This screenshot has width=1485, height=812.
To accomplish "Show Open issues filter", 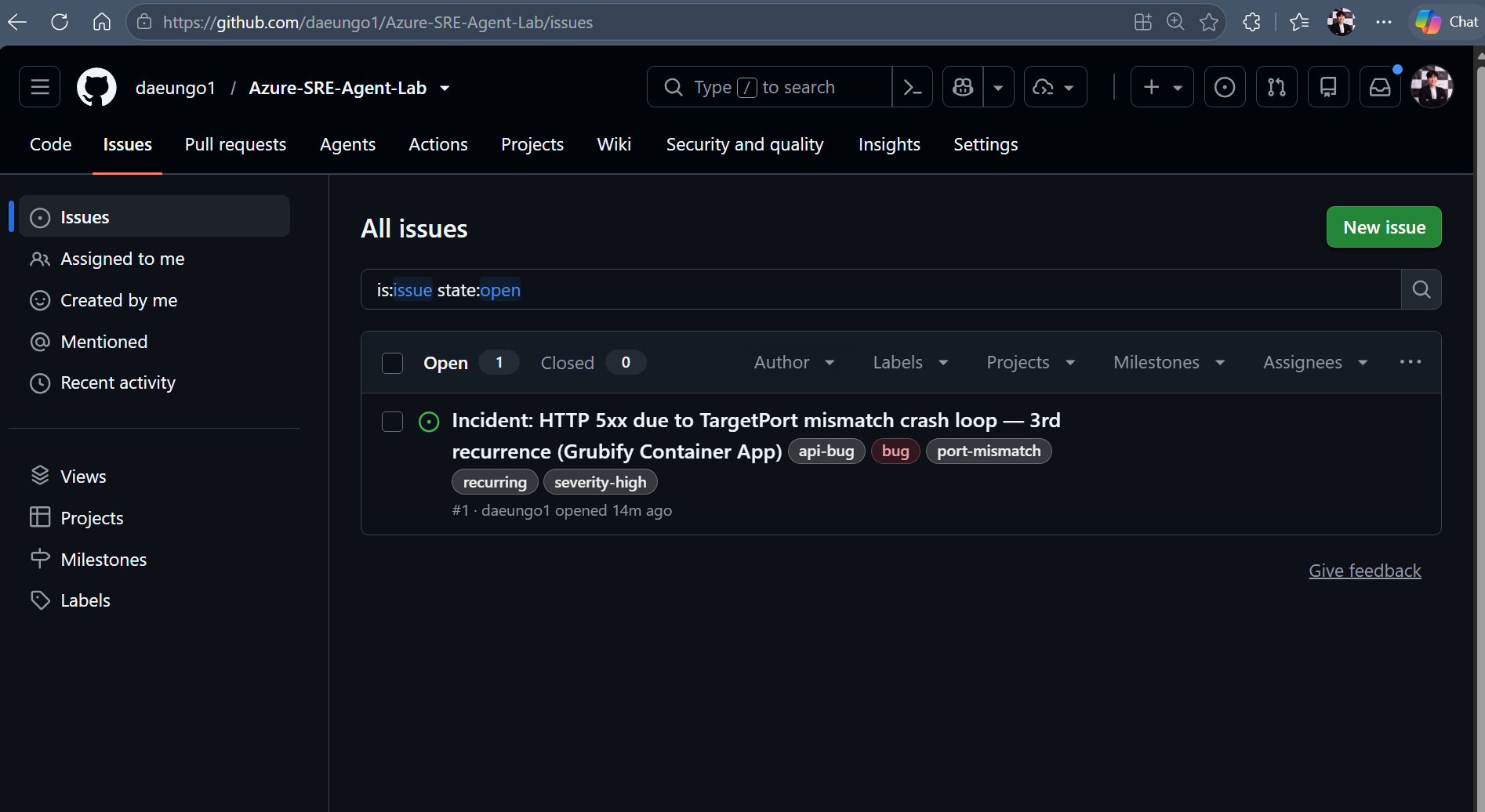I will tap(470, 363).
